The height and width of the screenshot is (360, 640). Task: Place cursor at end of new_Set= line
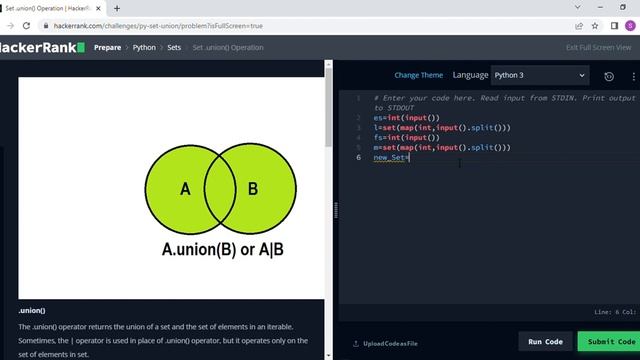(x=409, y=158)
